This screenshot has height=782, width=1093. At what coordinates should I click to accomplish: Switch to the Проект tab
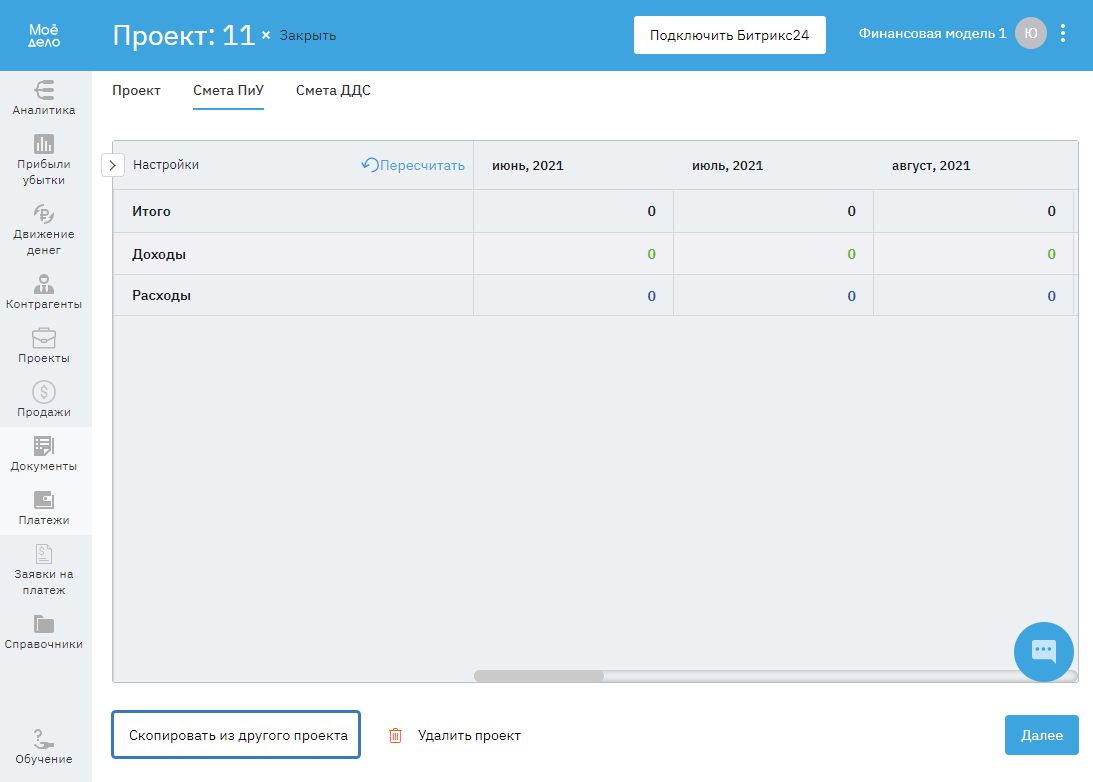(x=136, y=91)
